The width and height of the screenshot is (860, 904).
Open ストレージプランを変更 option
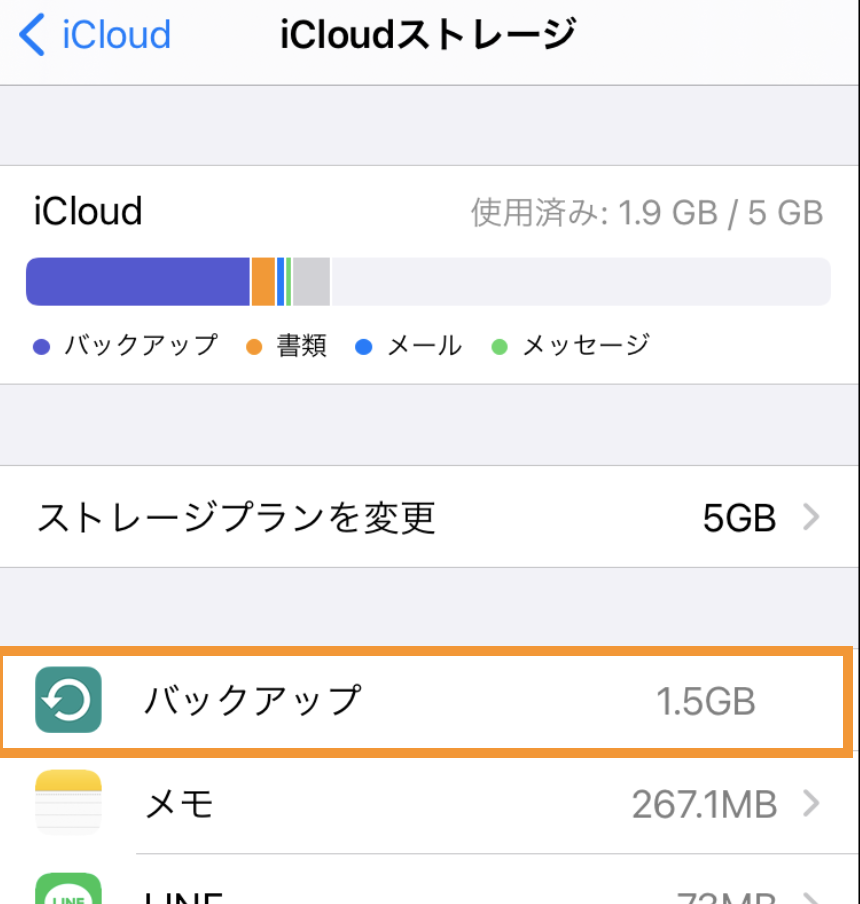[x=430, y=517]
